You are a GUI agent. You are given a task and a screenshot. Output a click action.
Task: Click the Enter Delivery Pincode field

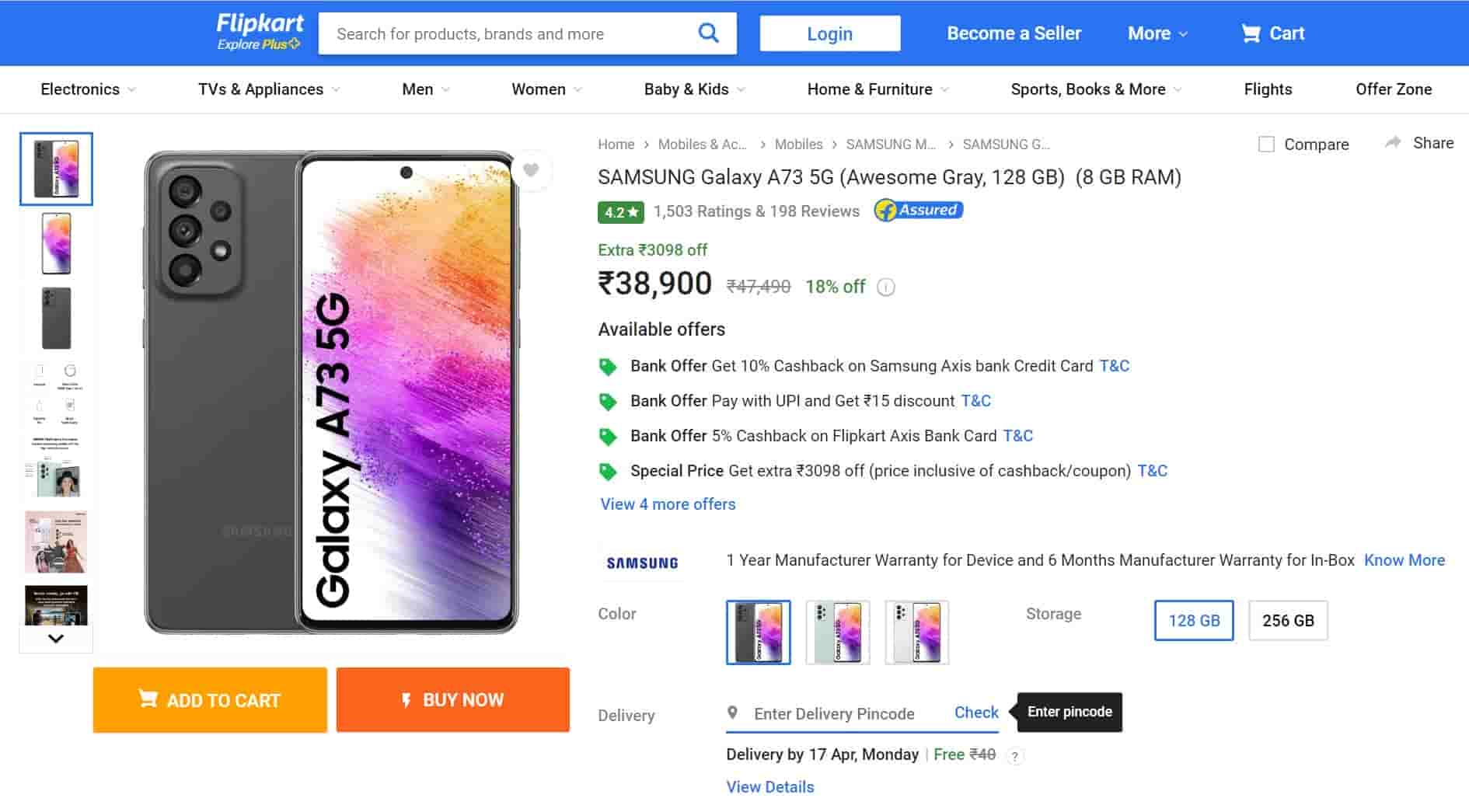[x=834, y=713]
